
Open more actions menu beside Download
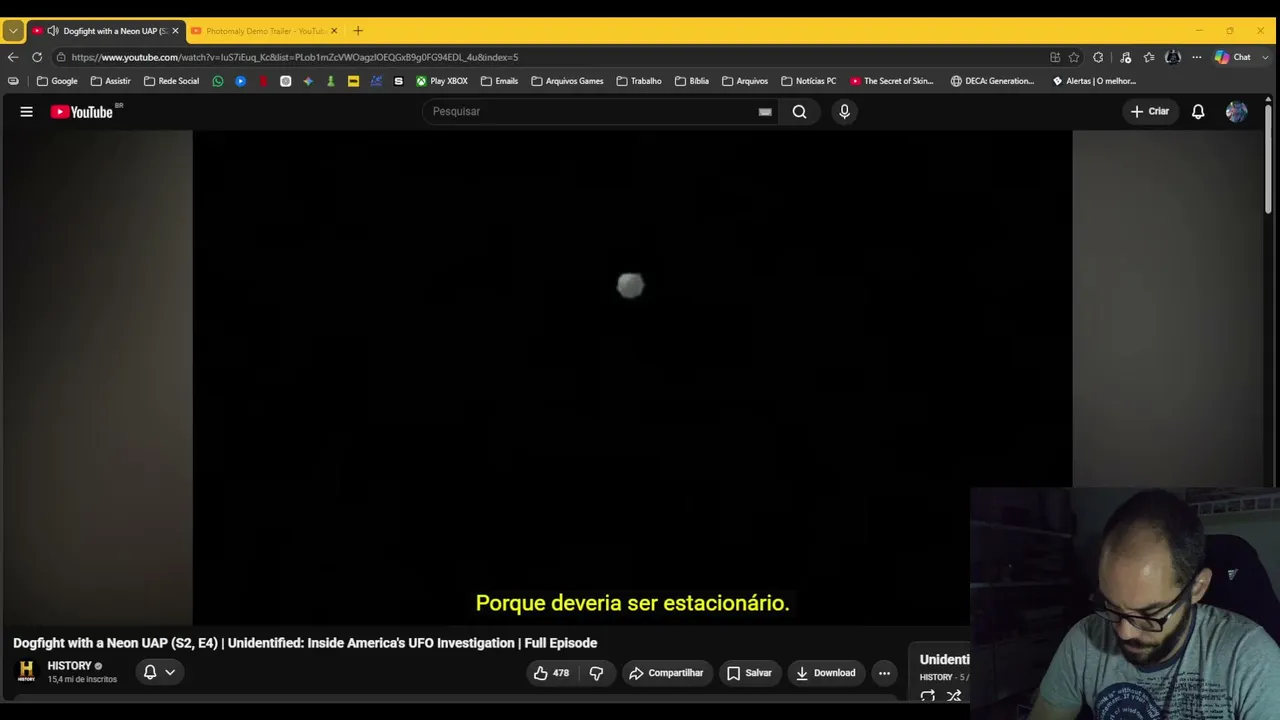point(884,673)
